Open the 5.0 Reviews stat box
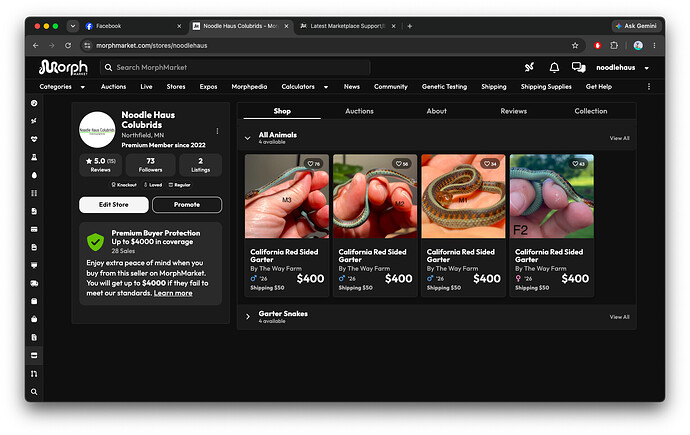This screenshot has height=435, width=690. click(x=101, y=165)
